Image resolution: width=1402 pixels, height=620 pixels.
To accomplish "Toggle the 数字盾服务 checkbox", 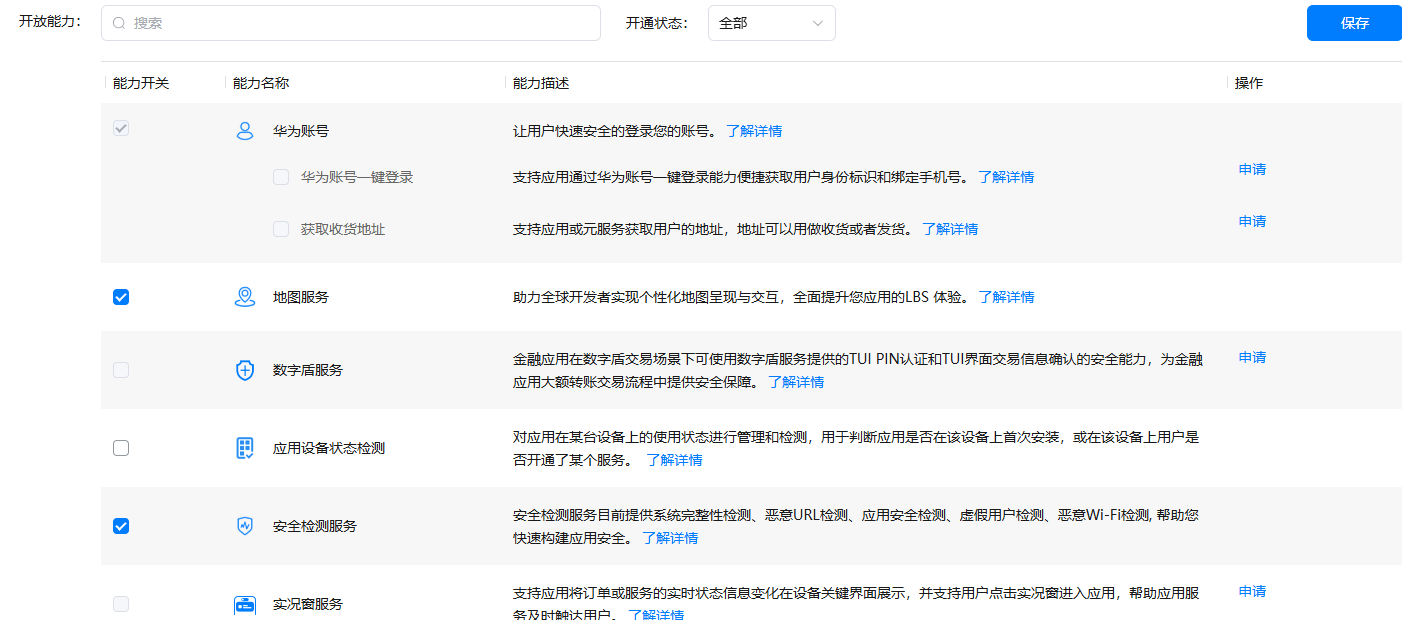I will pyautogui.click(x=121, y=370).
